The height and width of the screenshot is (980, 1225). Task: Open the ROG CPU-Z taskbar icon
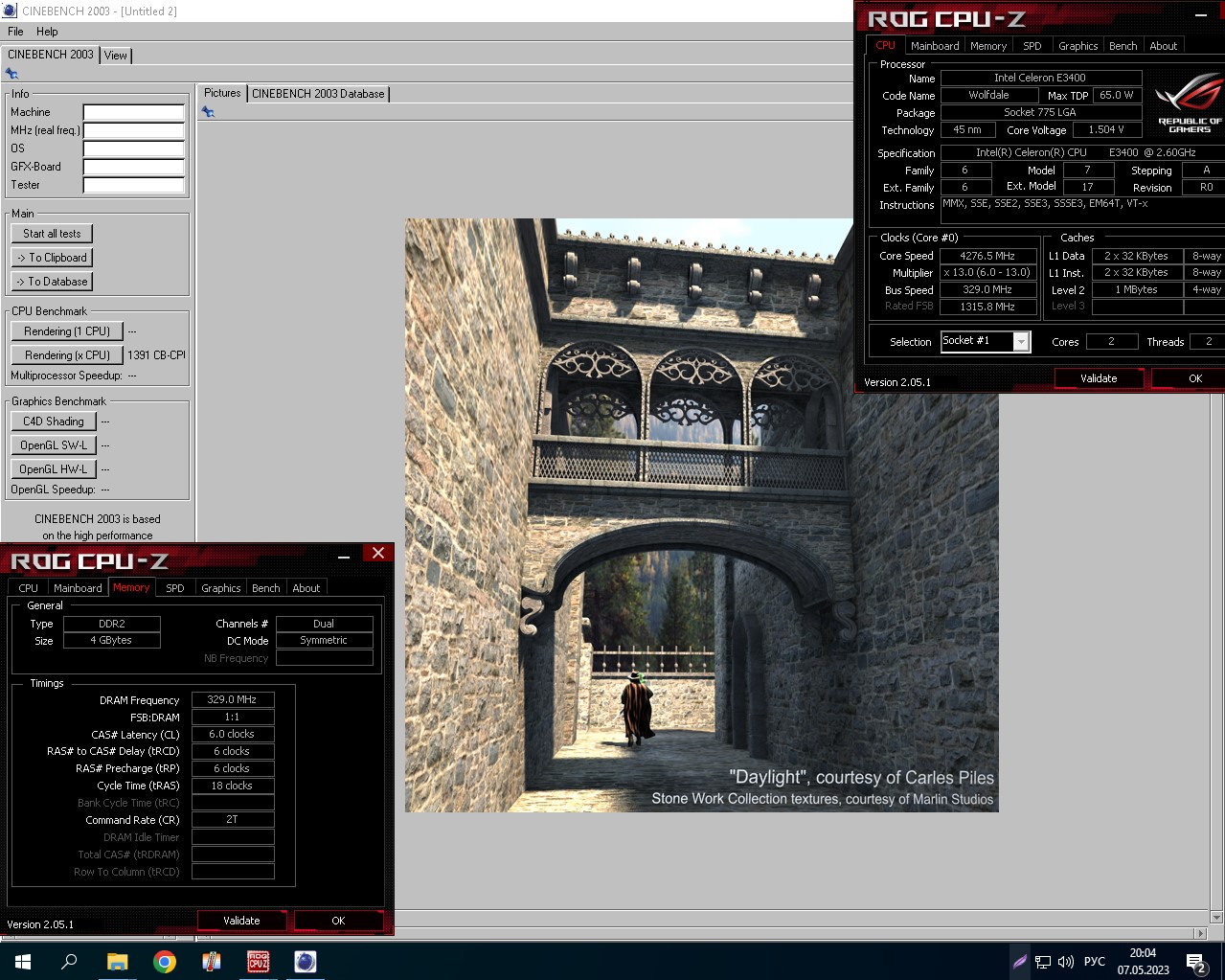[x=258, y=961]
